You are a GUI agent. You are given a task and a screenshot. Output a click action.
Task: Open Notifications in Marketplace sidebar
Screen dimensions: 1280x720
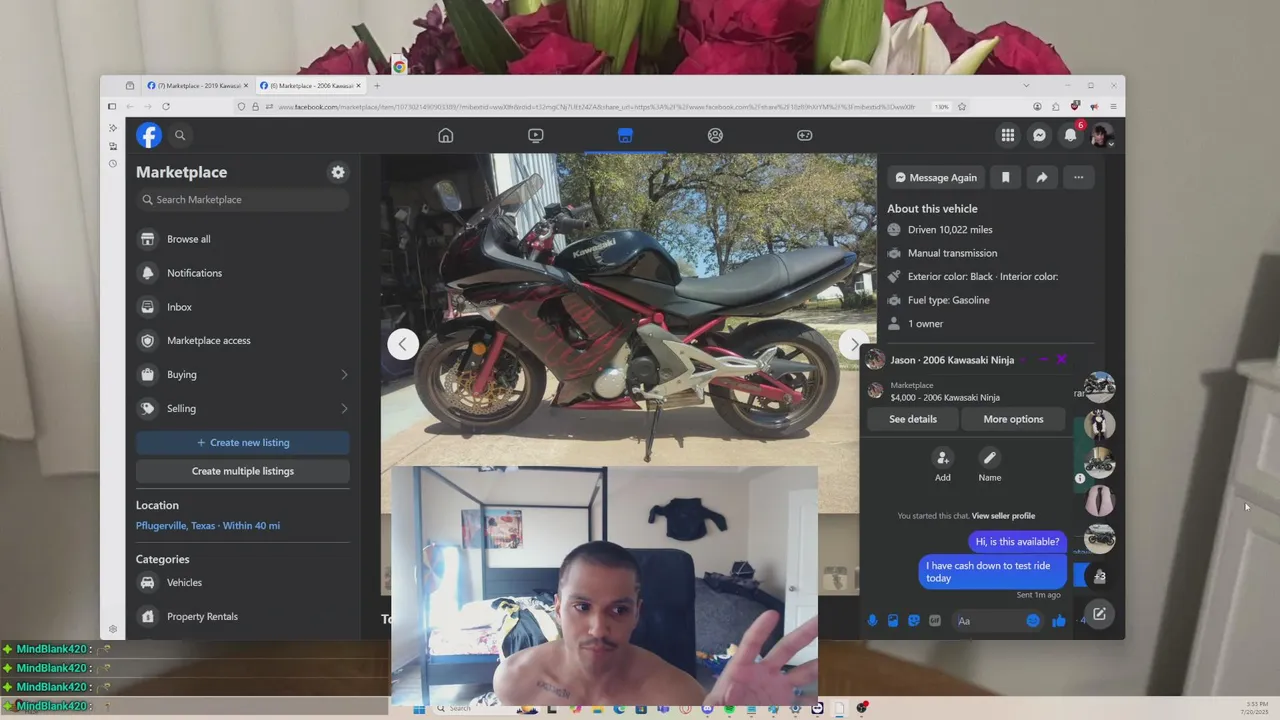[243, 273]
